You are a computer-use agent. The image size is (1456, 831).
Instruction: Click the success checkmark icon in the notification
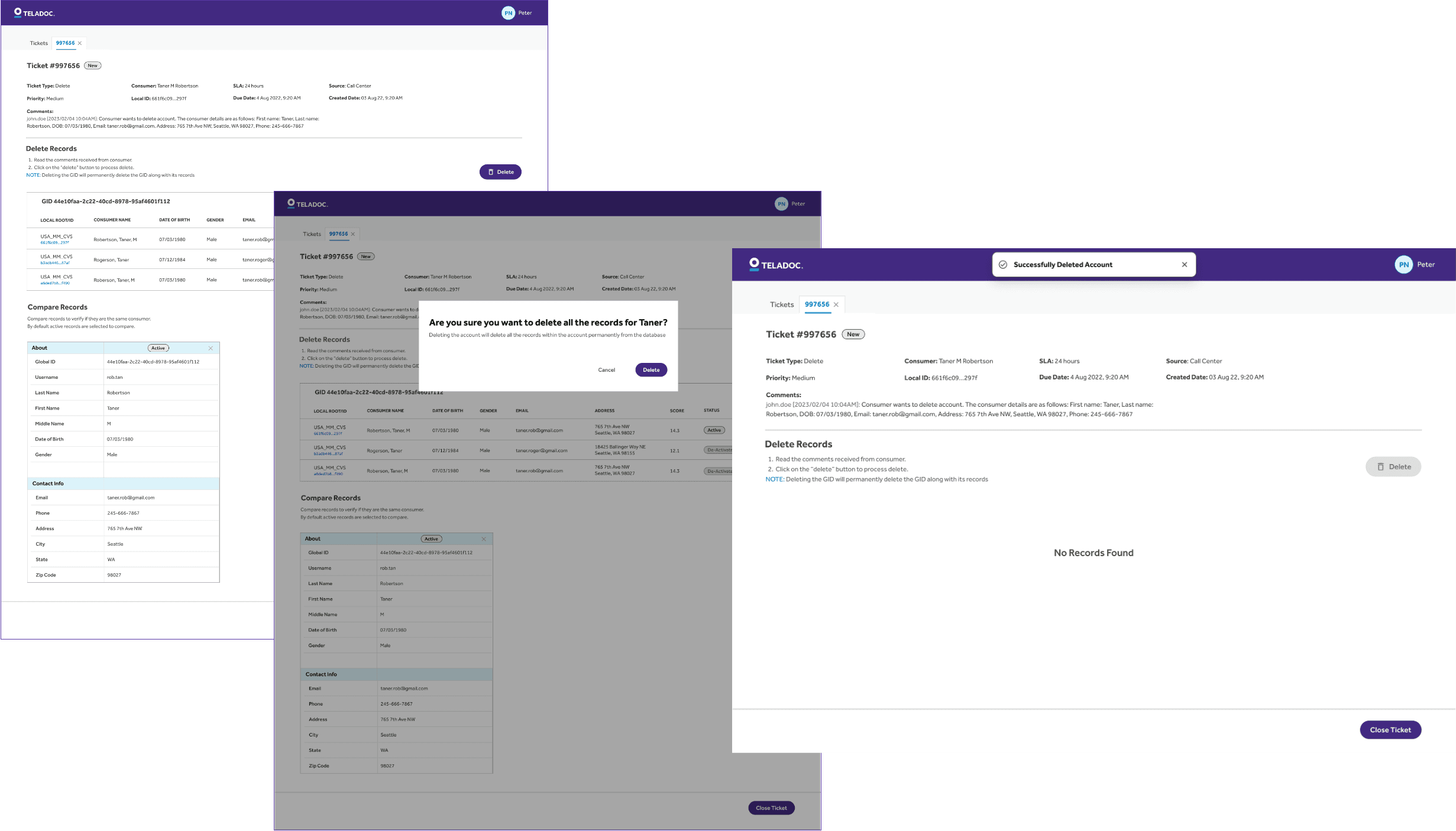1003,265
